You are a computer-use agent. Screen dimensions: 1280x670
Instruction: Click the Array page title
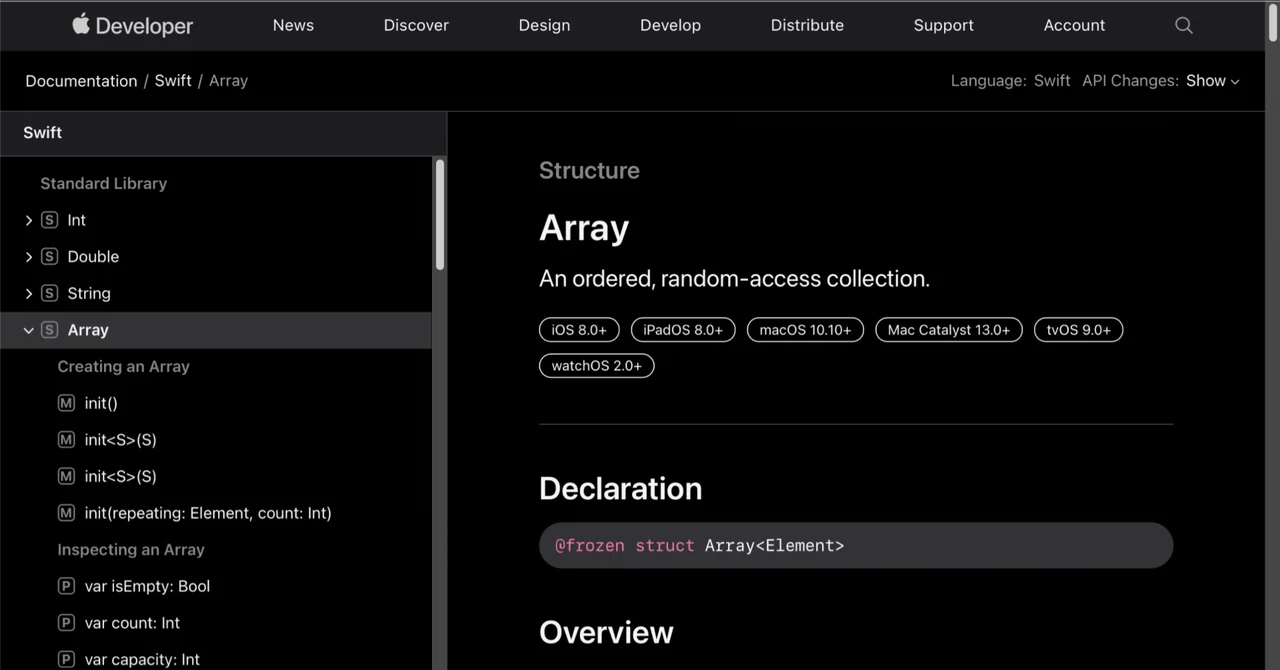click(584, 228)
